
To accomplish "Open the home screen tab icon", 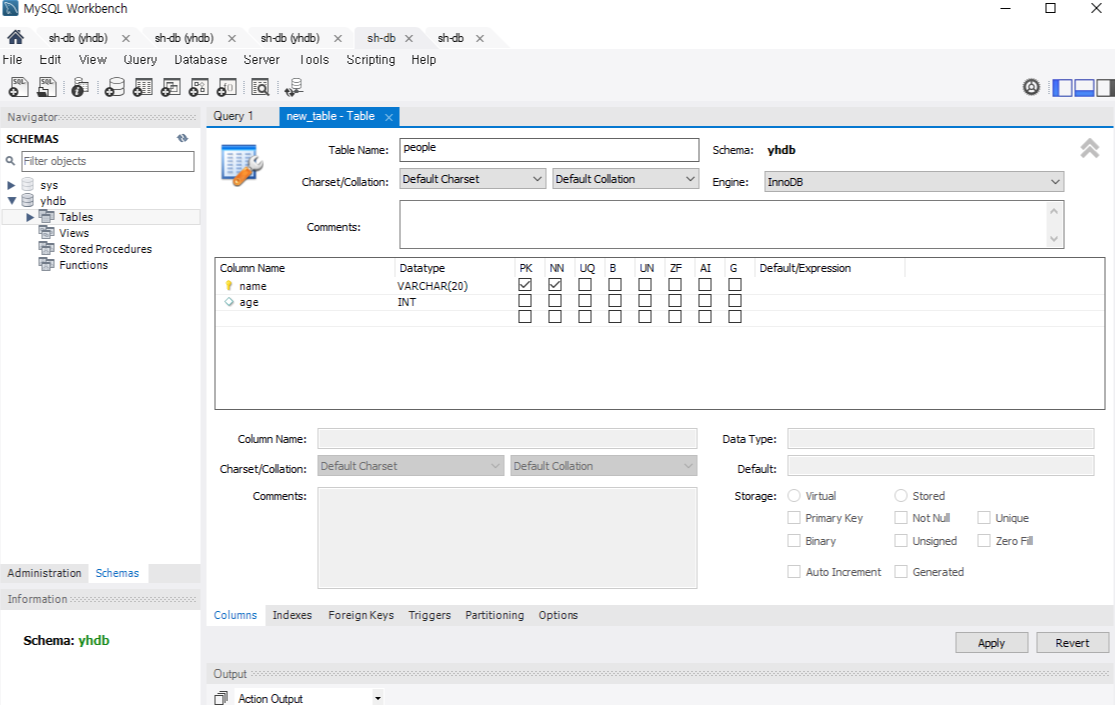I will [x=16, y=38].
